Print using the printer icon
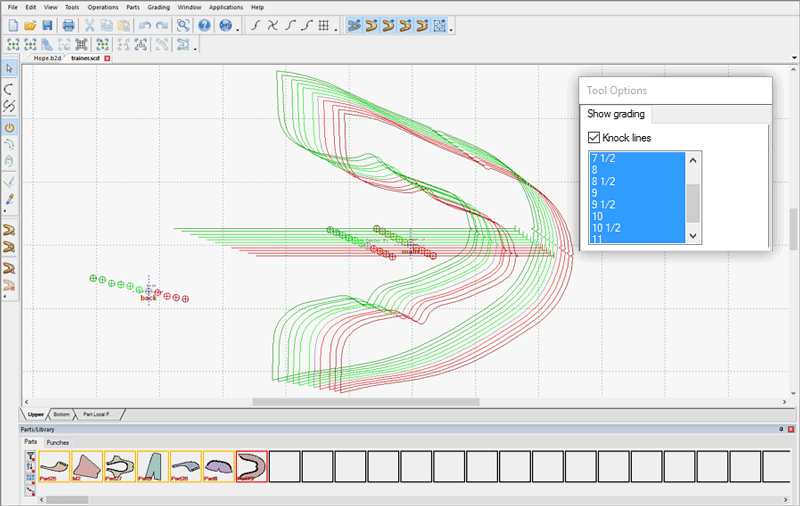 [68, 26]
